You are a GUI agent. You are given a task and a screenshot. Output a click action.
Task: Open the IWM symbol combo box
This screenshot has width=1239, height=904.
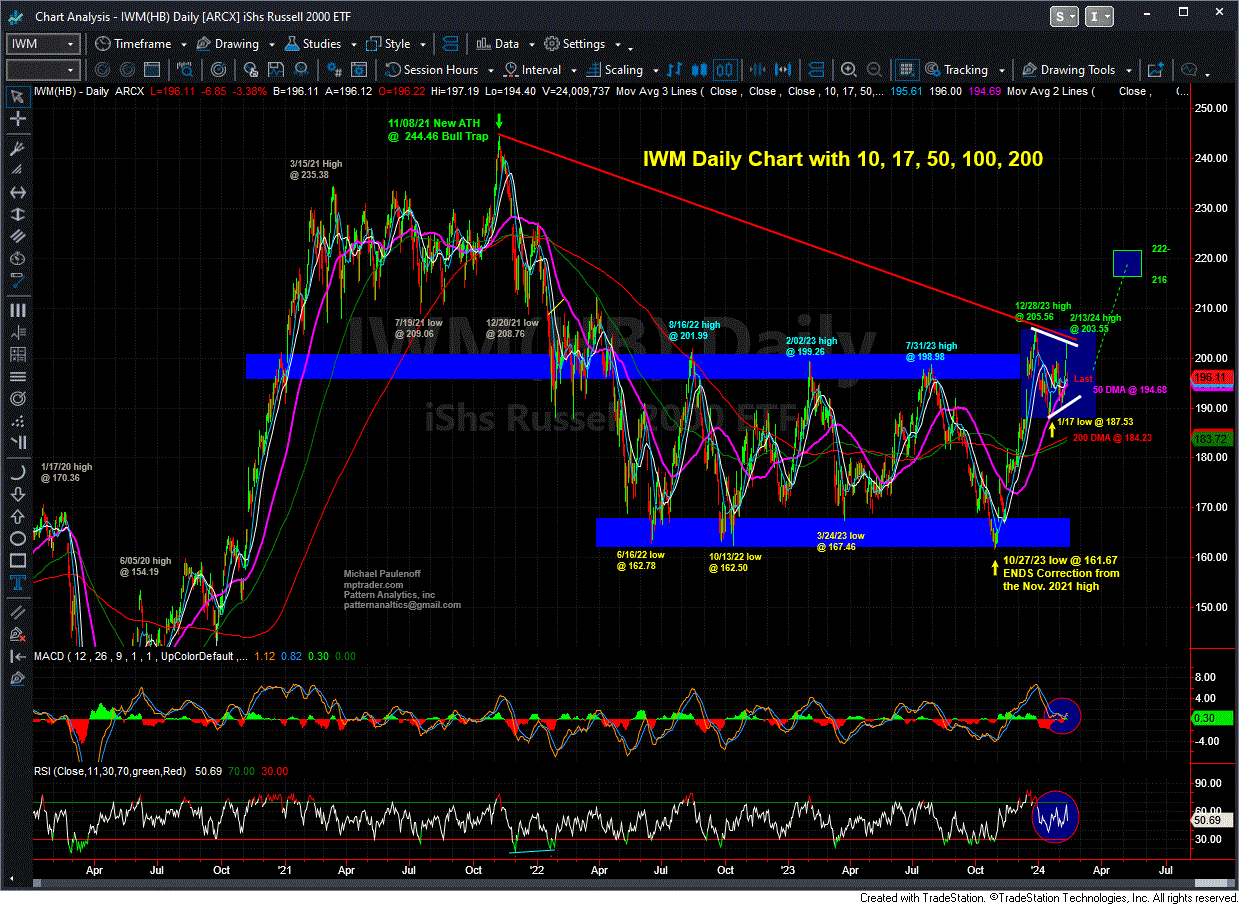[x=43, y=43]
